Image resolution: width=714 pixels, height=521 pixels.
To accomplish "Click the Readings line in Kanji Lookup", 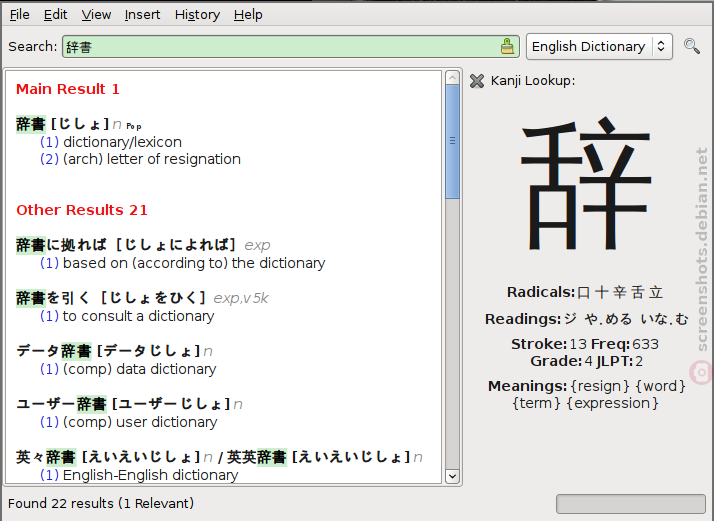I will click(x=586, y=319).
